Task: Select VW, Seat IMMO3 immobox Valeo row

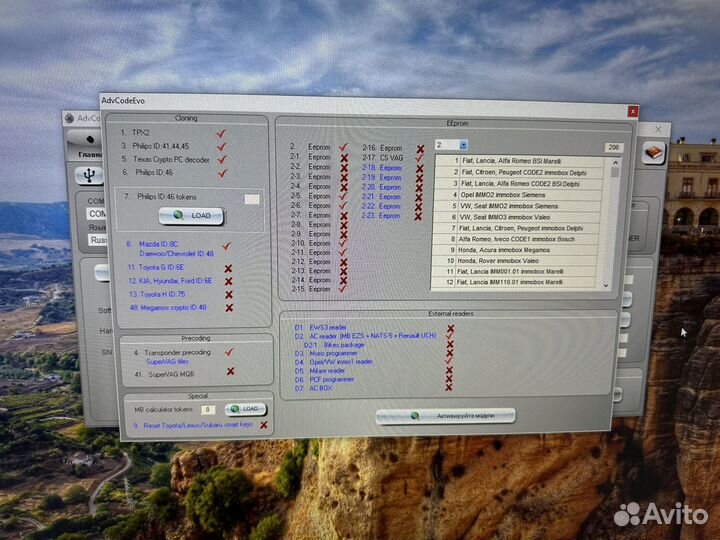Action: pos(517,217)
